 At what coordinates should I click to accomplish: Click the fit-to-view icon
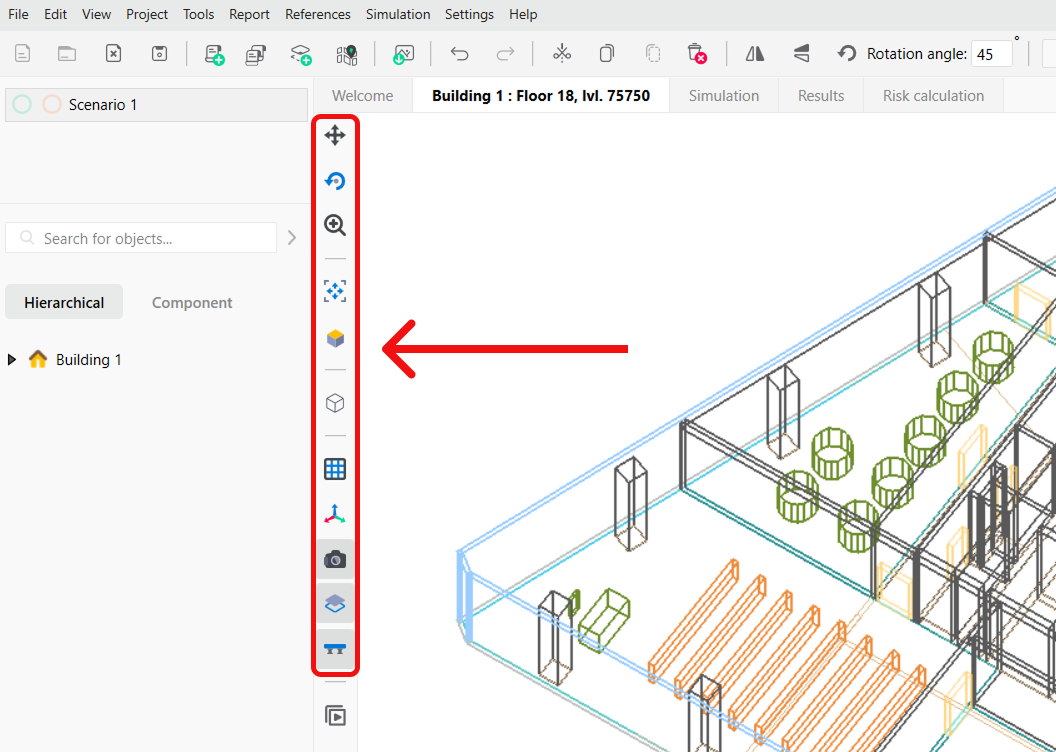click(x=335, y=291)
